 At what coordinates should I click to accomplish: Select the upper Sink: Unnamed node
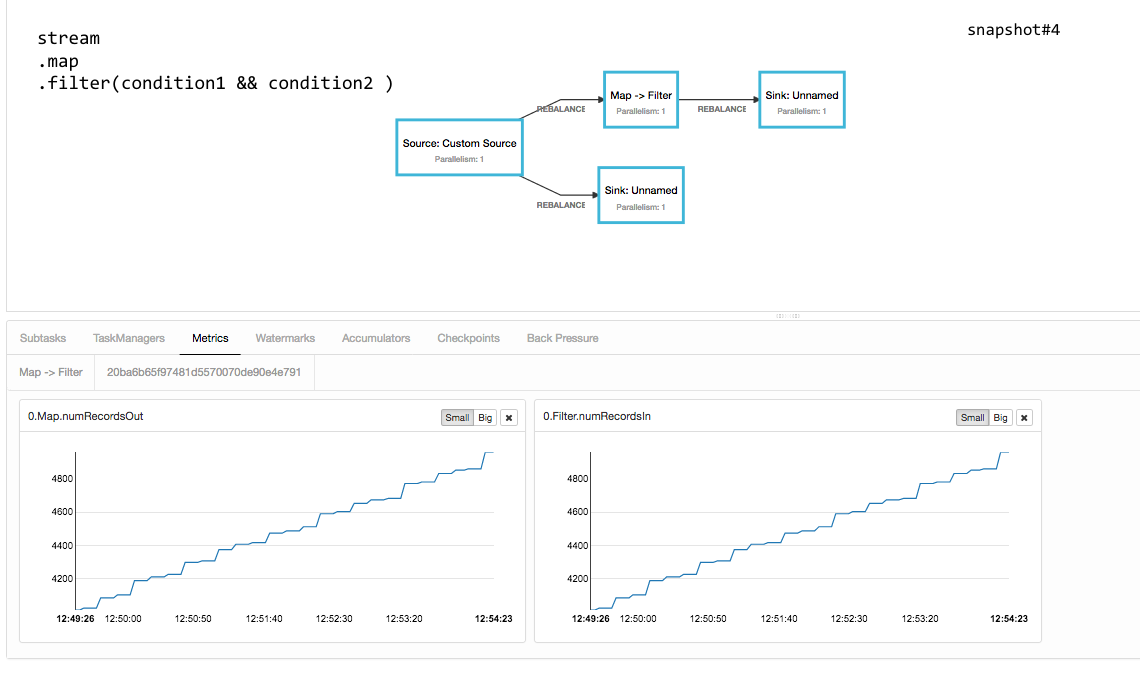click(801, 100)
